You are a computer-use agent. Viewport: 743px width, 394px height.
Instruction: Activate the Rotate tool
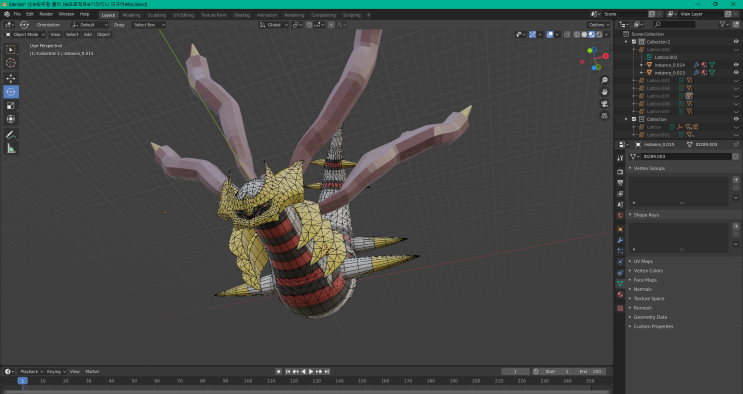coord(11,92)
